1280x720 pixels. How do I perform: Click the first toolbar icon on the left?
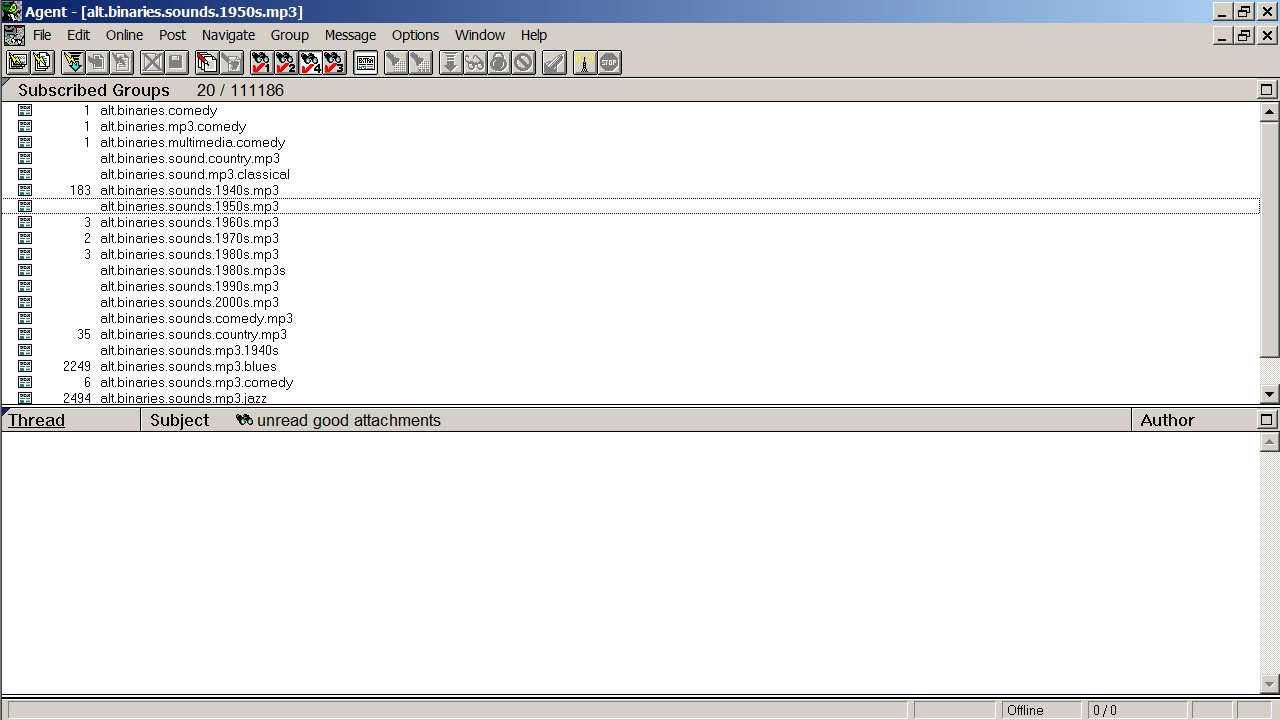[18, 63]
